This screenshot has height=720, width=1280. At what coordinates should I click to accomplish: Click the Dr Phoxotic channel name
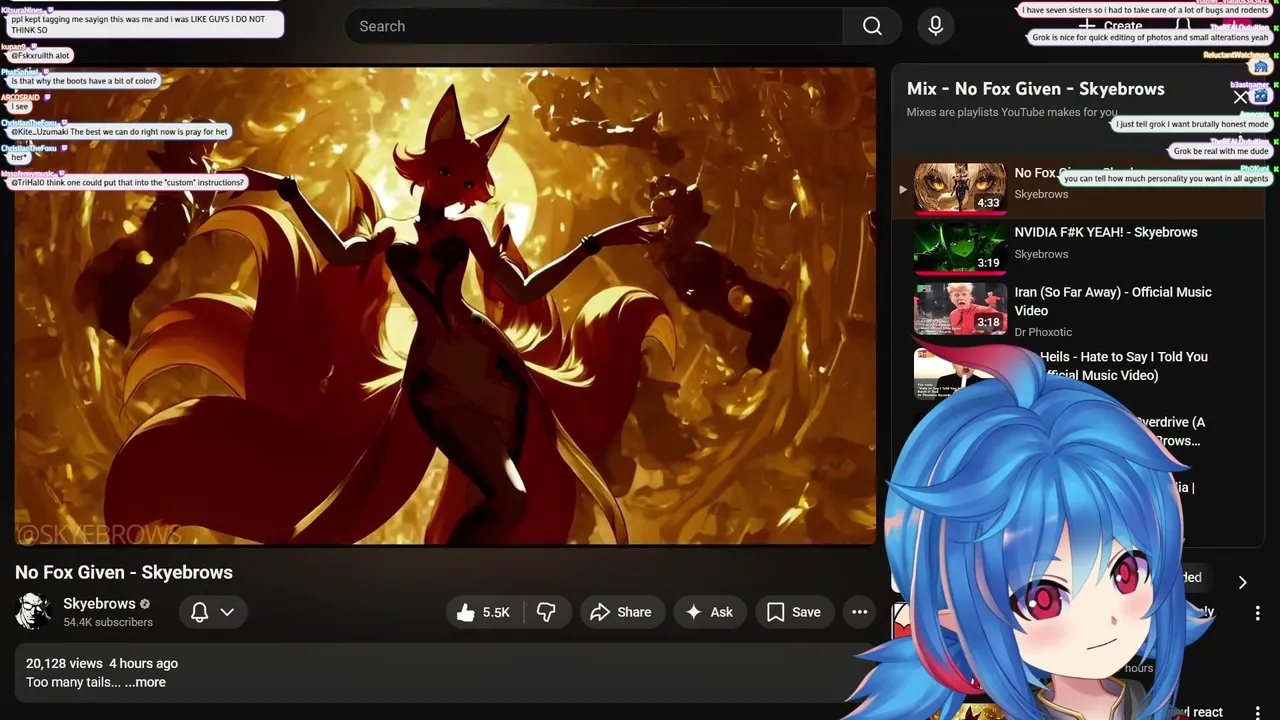tap(1043, 332)
